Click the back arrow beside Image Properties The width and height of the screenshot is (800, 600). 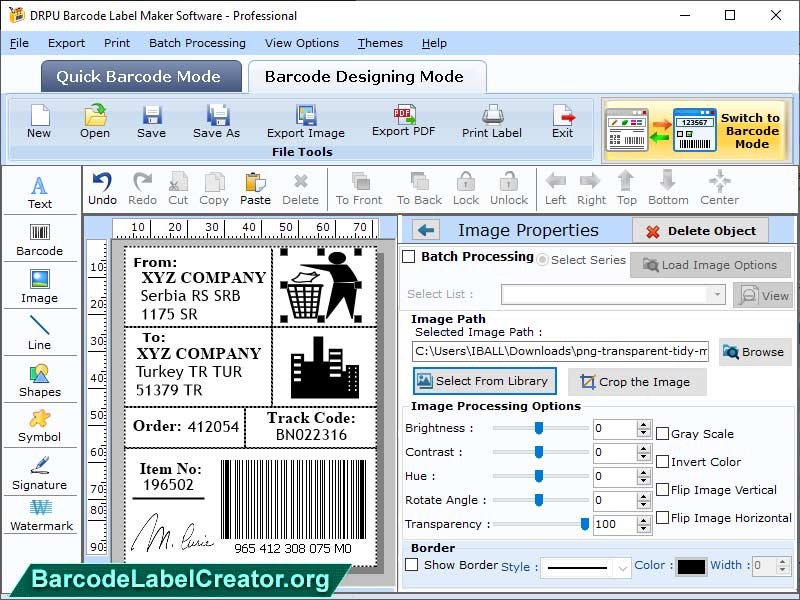coord(426,231)
